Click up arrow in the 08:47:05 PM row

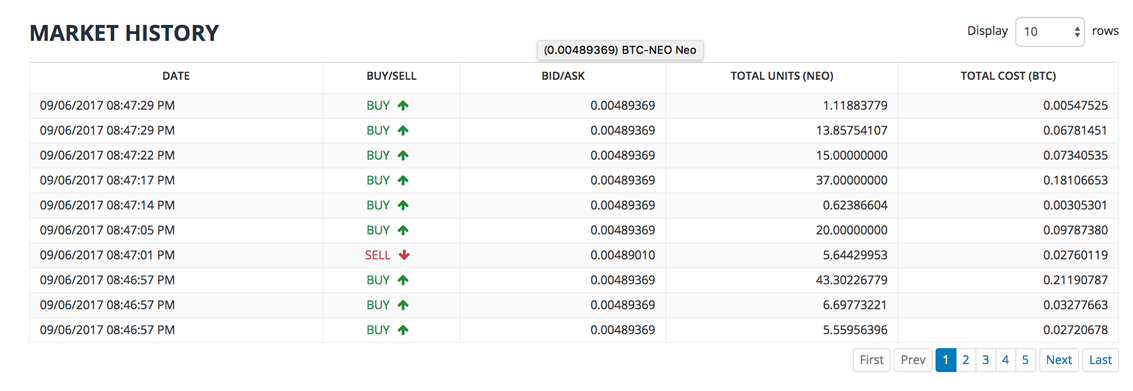[x=403, y=230]
